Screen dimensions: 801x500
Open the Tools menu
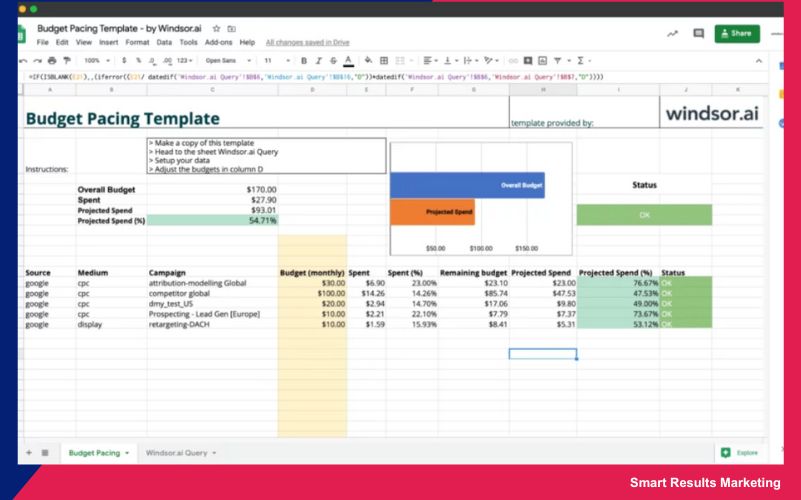[x=188, y=42]
